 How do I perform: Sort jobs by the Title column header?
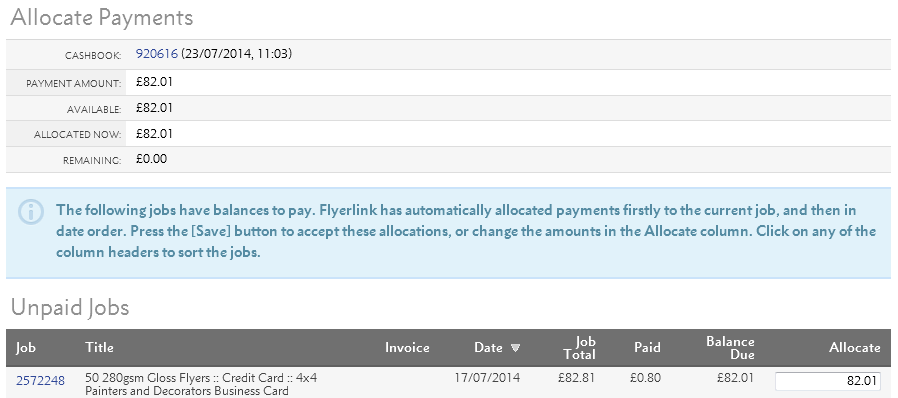click(x=99, y=347)
